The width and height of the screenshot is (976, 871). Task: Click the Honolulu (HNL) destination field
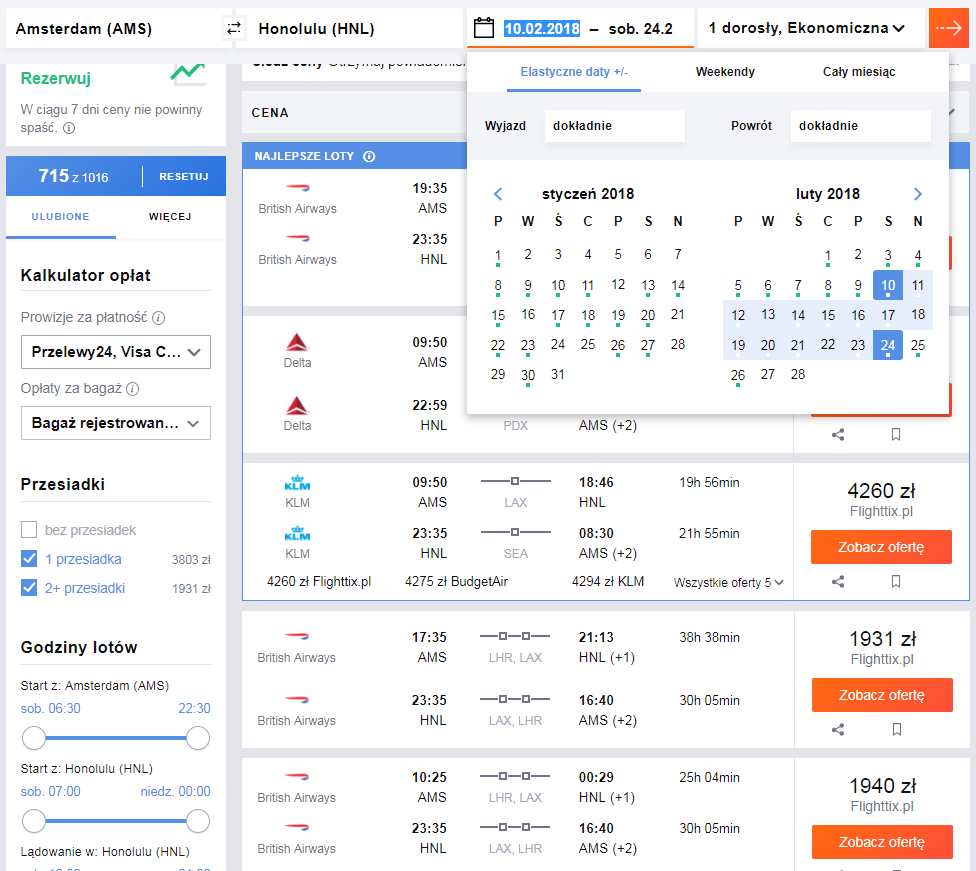coord(350,28)
